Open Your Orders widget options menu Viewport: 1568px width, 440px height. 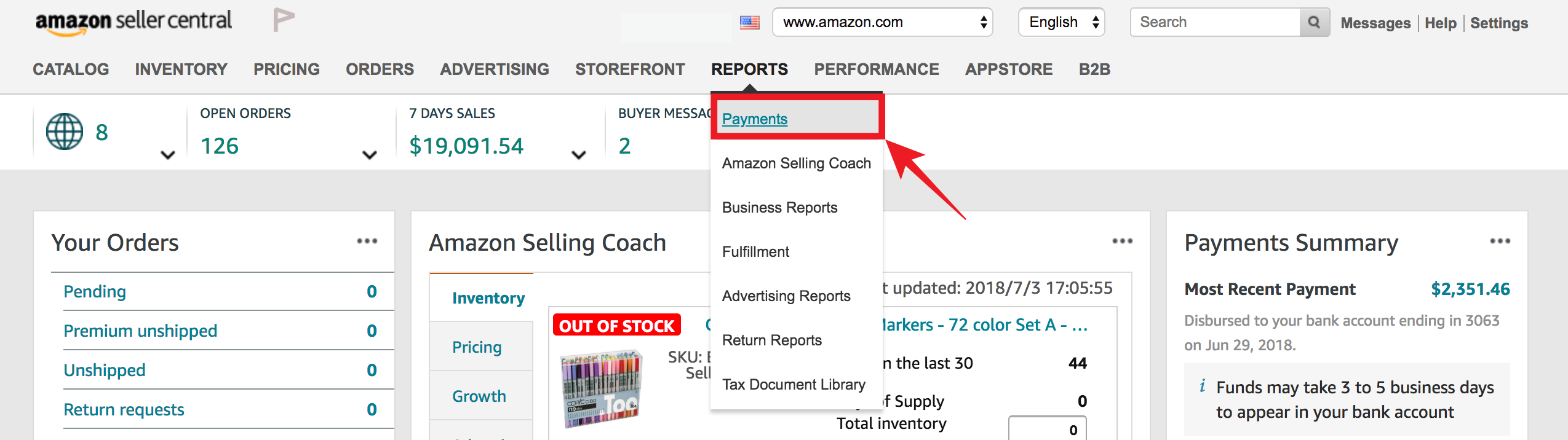click(x=367, y=241)
